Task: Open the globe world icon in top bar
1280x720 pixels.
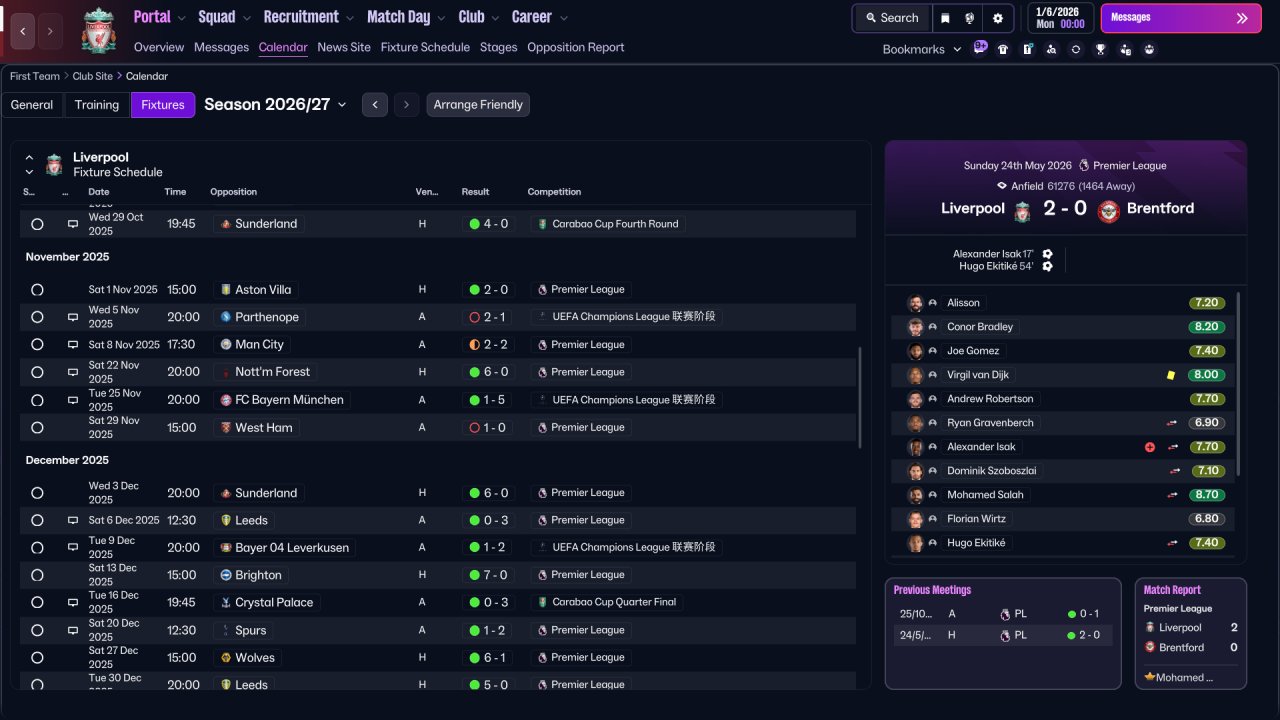Action: (x=970, y=18)
